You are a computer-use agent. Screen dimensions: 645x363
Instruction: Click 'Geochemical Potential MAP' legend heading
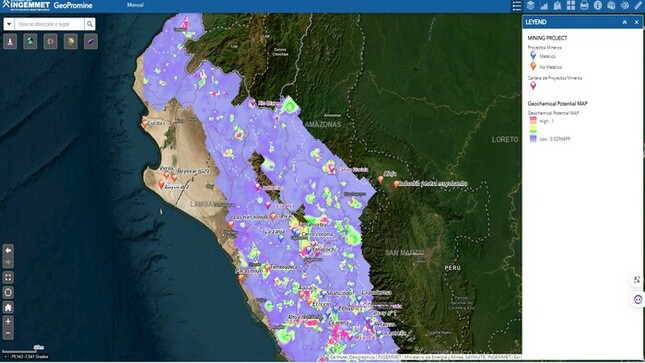pyautogui.click(x=557, y=104)
